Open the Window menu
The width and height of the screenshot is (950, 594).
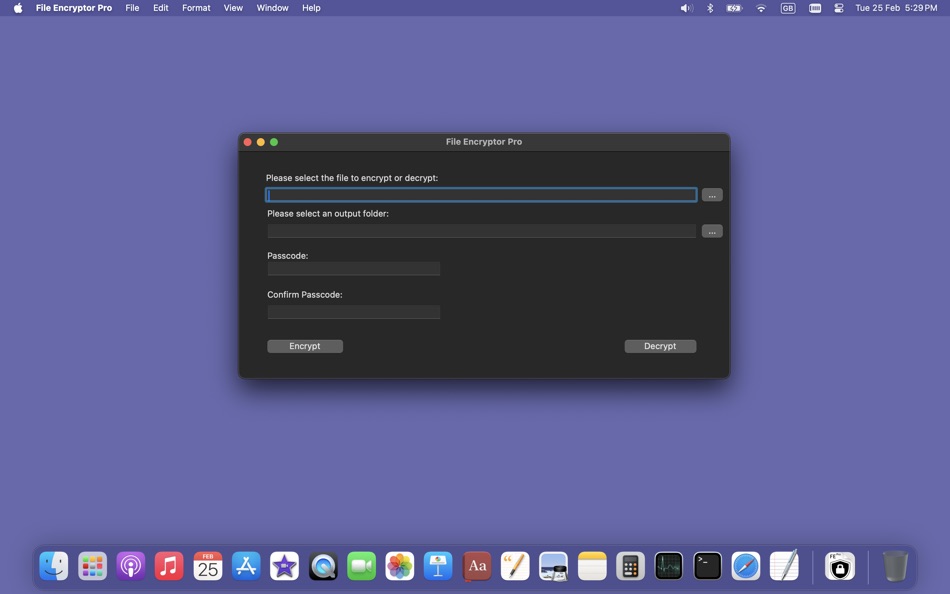pyautogui.click(x=273, y=8)
